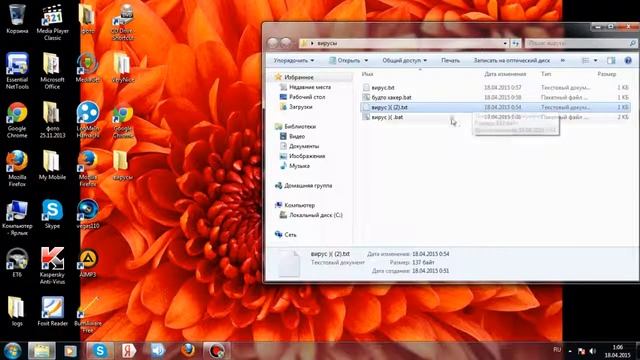The height and width of the screenshot is (360, 640).
Task: Sort files by the Тип column header
Action: (546, 74)
